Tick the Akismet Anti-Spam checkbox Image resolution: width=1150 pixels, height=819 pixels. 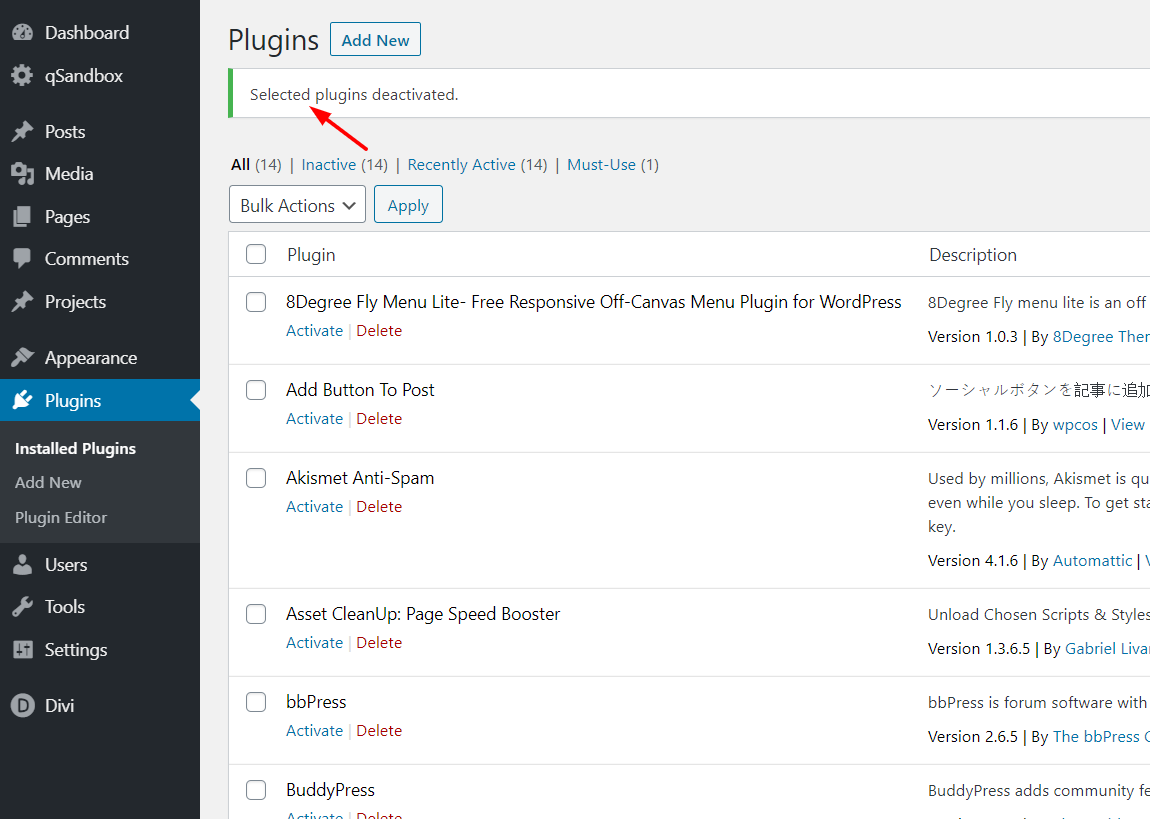point(256,478)
